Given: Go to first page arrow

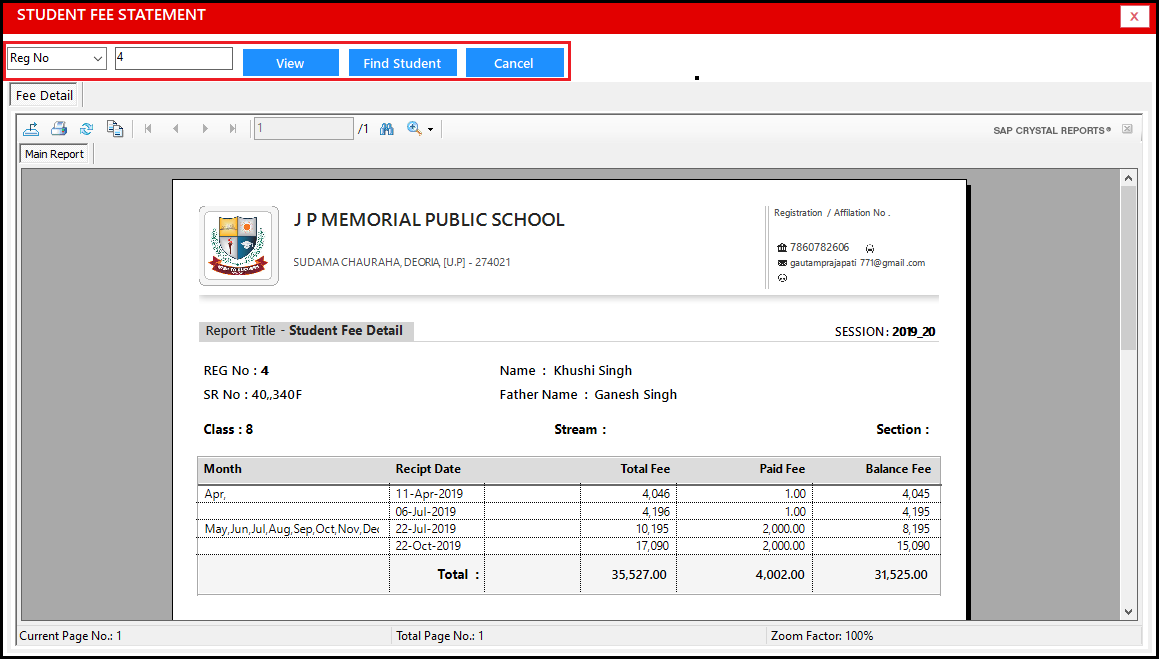Looking at the screenshot, I should pos(148,129).
